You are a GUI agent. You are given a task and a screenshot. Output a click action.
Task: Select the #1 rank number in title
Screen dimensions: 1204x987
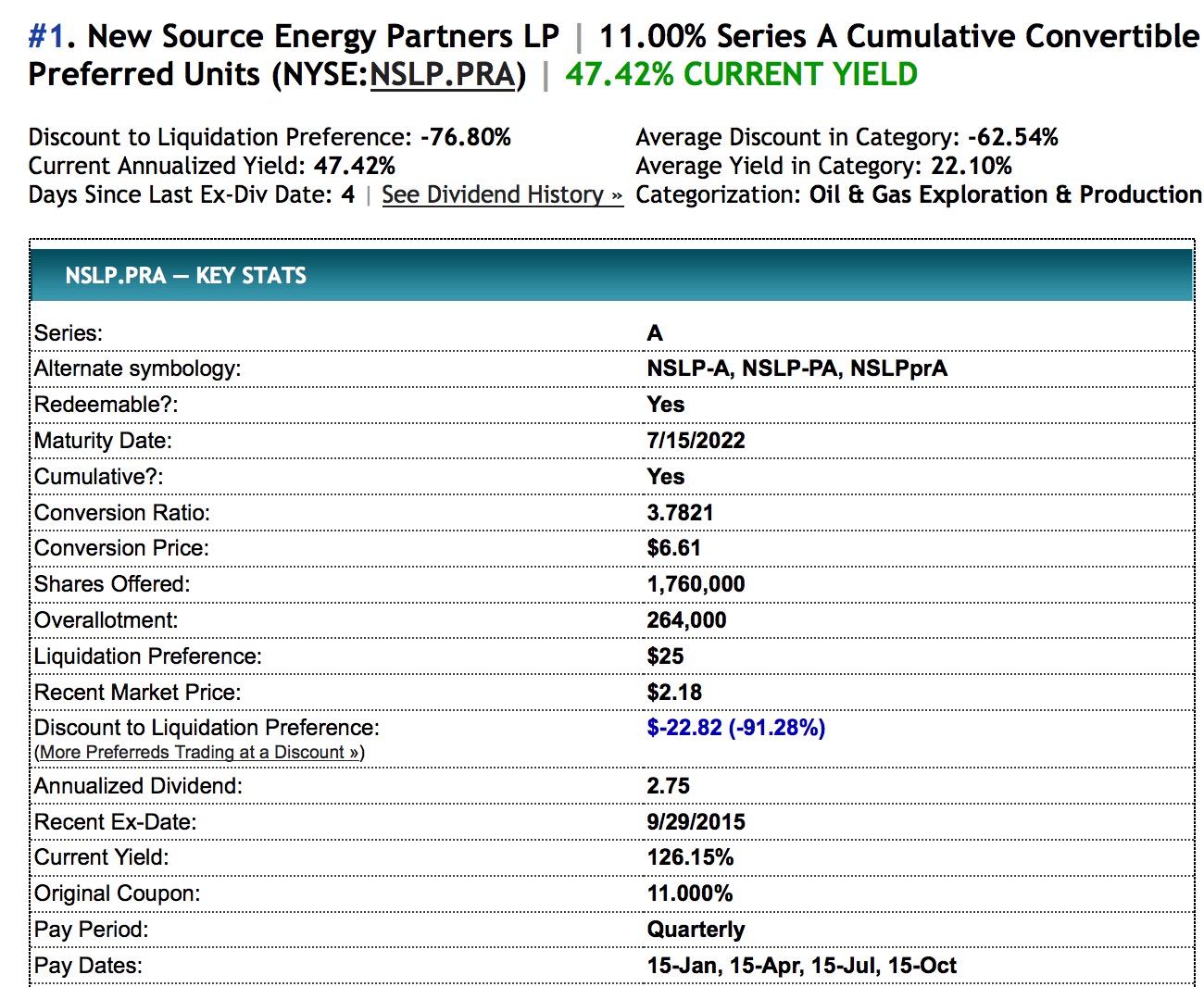(x=46, y=37)
